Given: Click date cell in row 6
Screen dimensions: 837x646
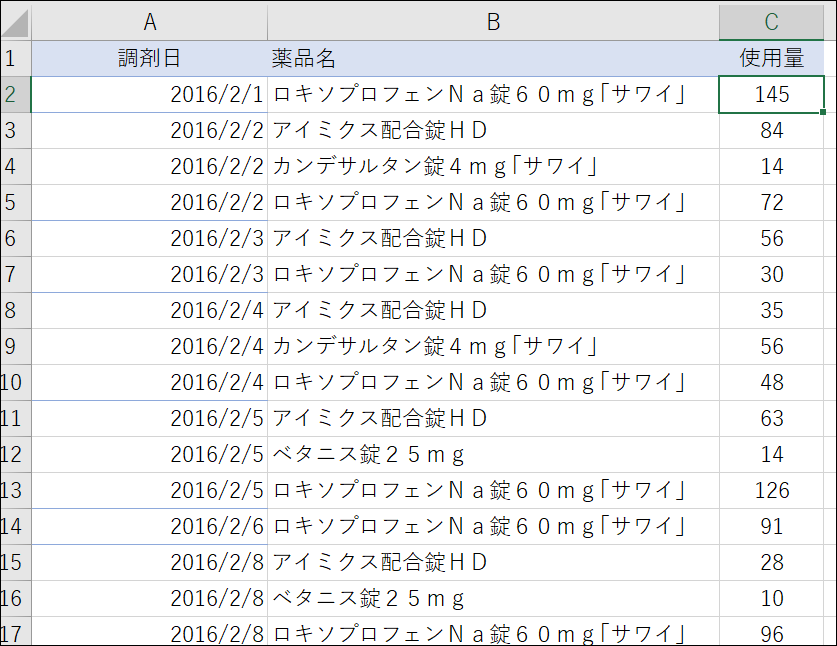Looking at the screenshot, I should [x=149, y=239].
